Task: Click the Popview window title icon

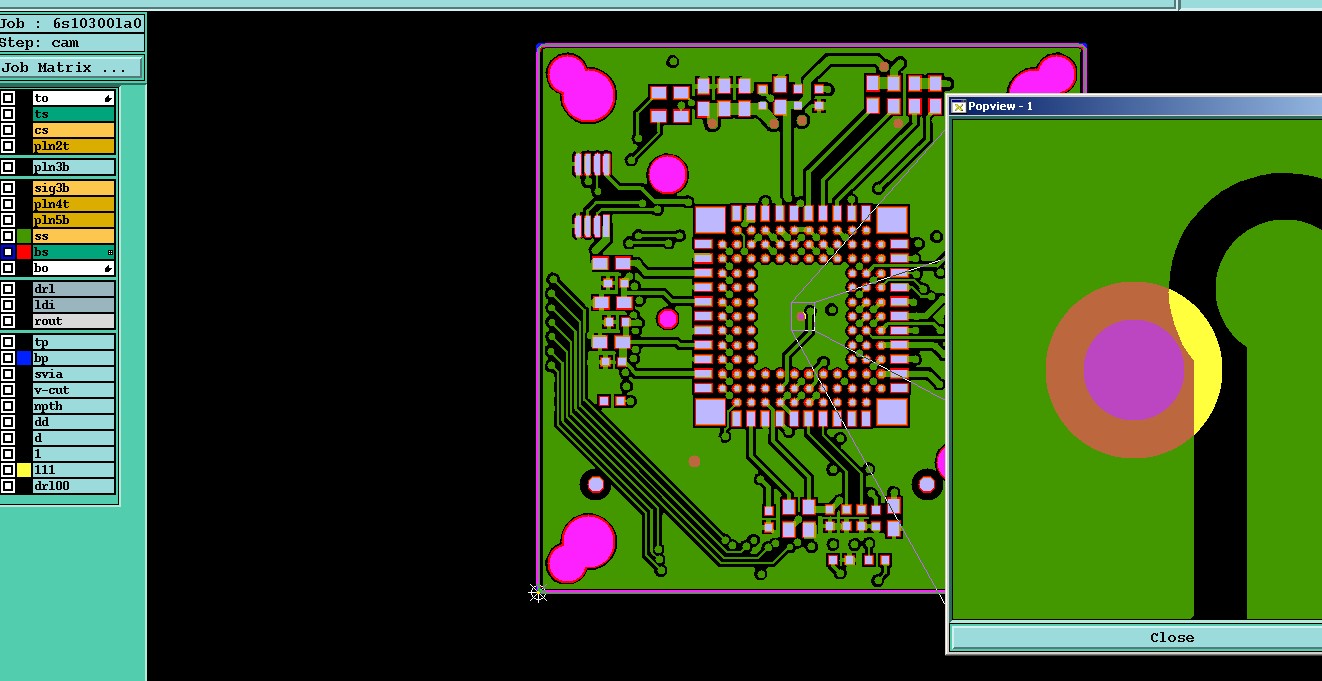Action: click(x=958, y=106)
